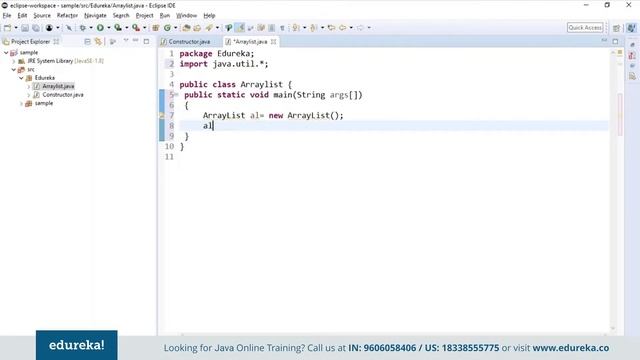This screenshot has width=640, height=360.
Task: Select the *Arraylist.java editor tab
Action: coord(250,42)
